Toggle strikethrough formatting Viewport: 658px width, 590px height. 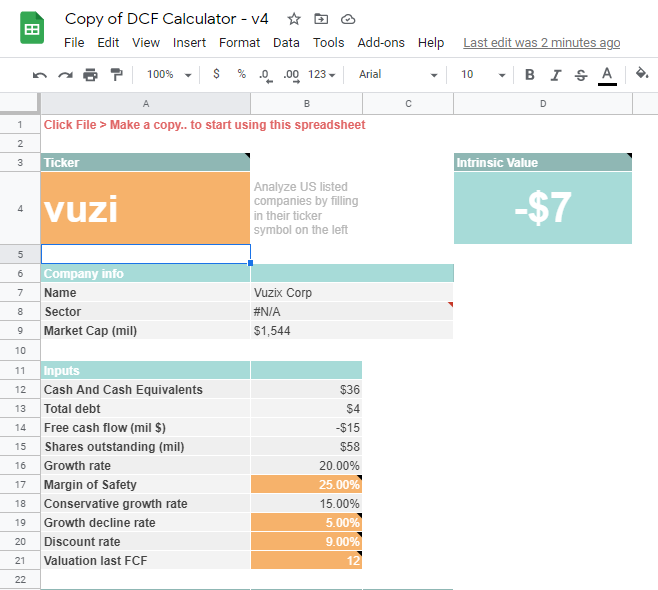pos(581,75)
